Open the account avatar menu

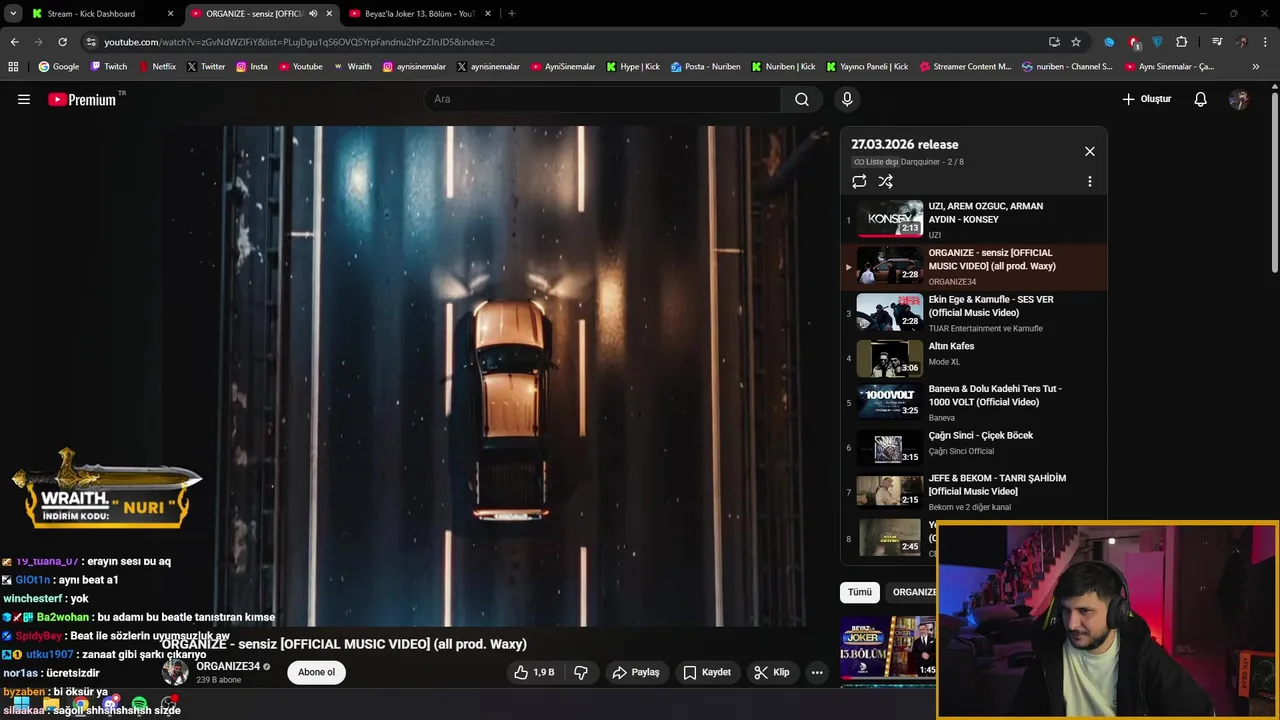pos(1239,99)
